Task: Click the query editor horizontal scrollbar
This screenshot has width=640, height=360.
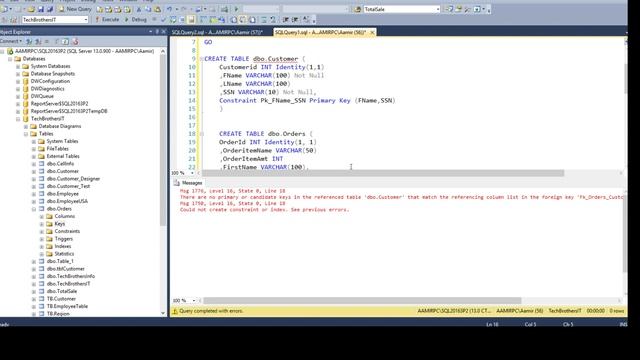Action: [383, 173]
